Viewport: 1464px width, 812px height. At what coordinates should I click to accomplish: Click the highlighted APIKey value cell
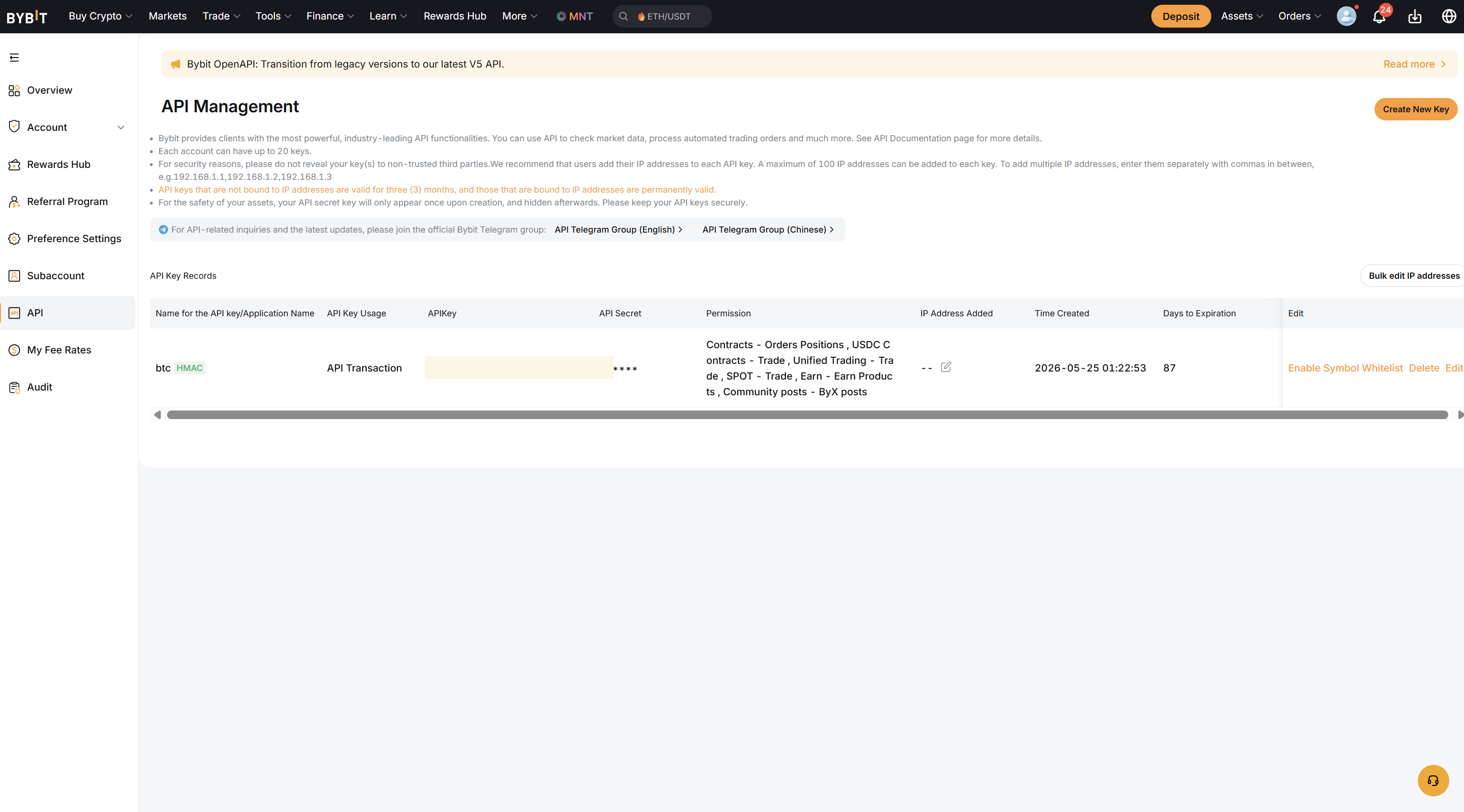point(519,367)
